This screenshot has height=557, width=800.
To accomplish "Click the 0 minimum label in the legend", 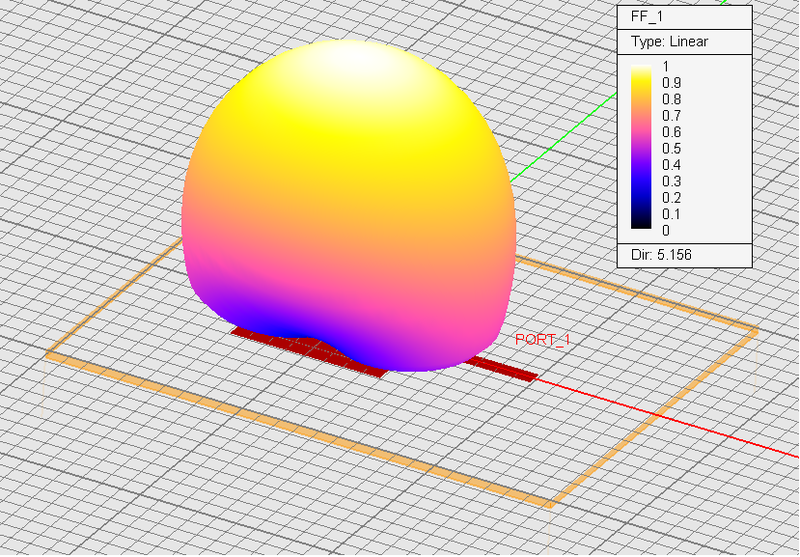I will (x=666, y=230).
